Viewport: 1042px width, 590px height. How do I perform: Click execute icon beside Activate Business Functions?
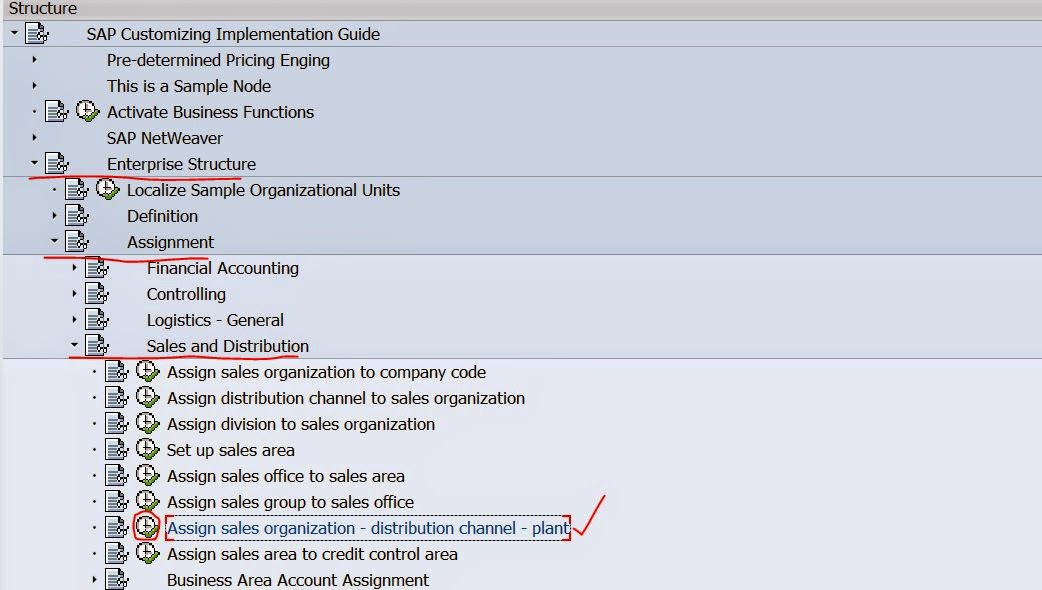click(x=87, y=112)
